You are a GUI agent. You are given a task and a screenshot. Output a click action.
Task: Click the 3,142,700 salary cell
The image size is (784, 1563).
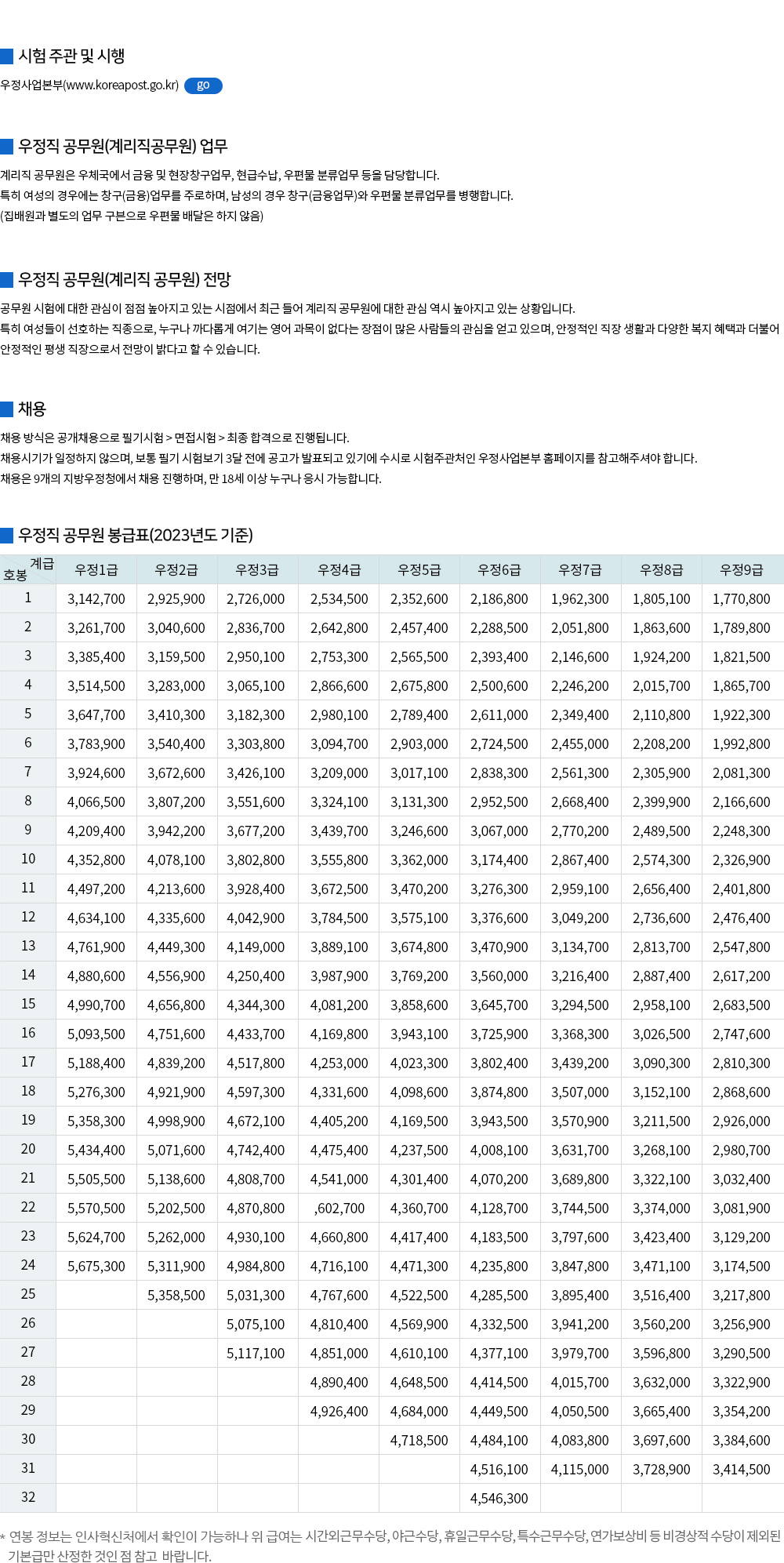[x=96, y=599]
